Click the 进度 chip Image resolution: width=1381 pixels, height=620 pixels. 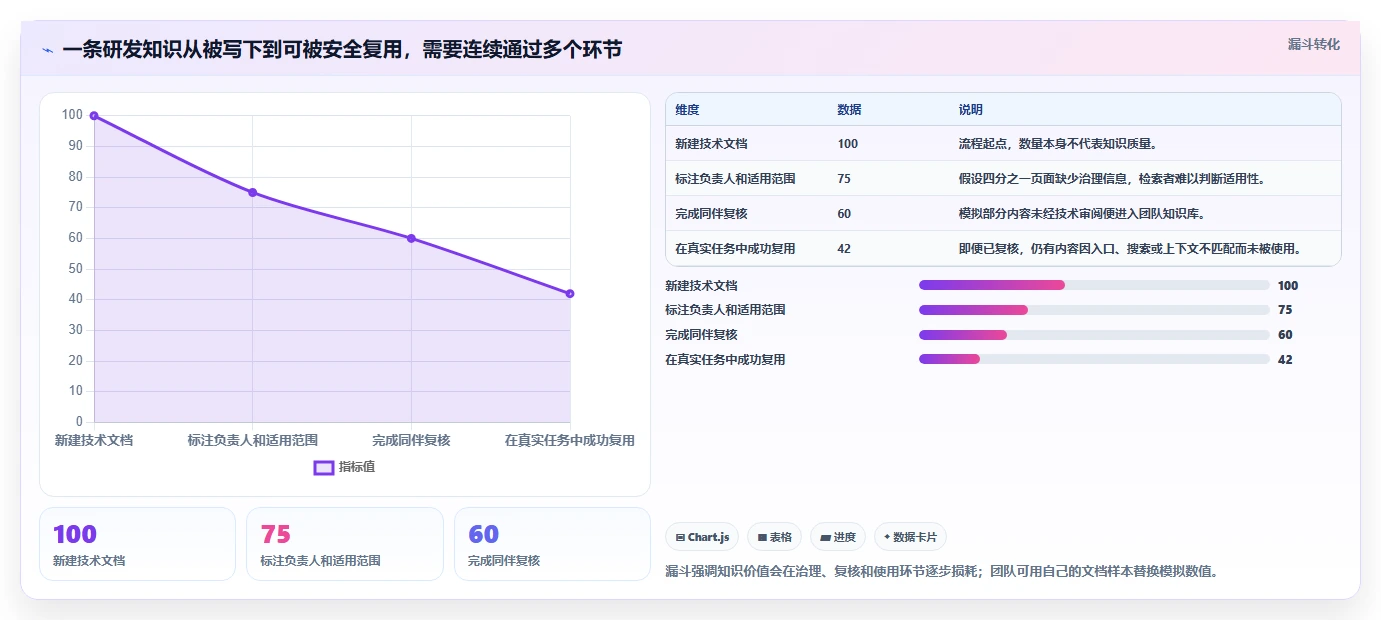tap(838, 537)
